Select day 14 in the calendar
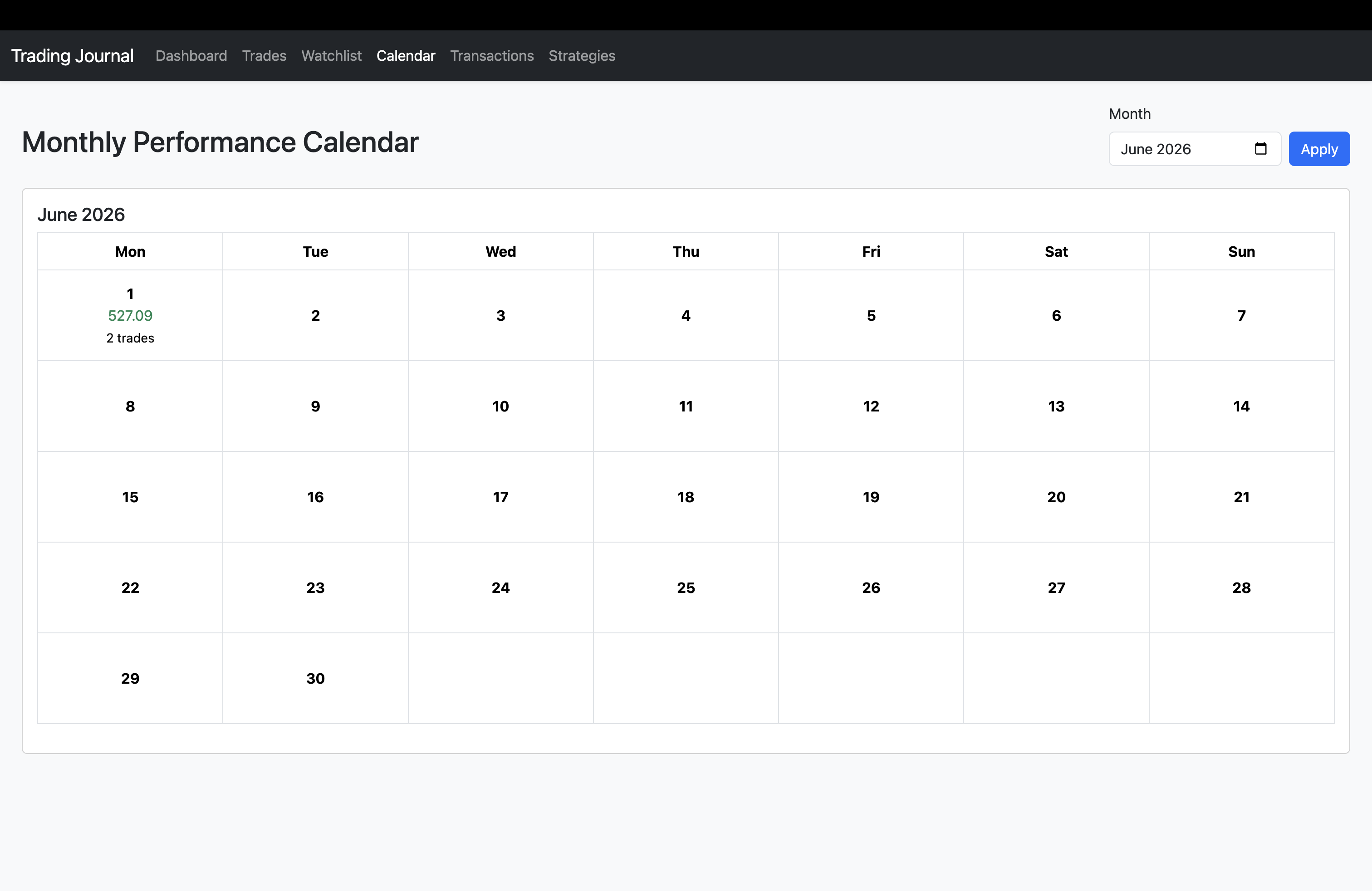 coord(1242,406)
